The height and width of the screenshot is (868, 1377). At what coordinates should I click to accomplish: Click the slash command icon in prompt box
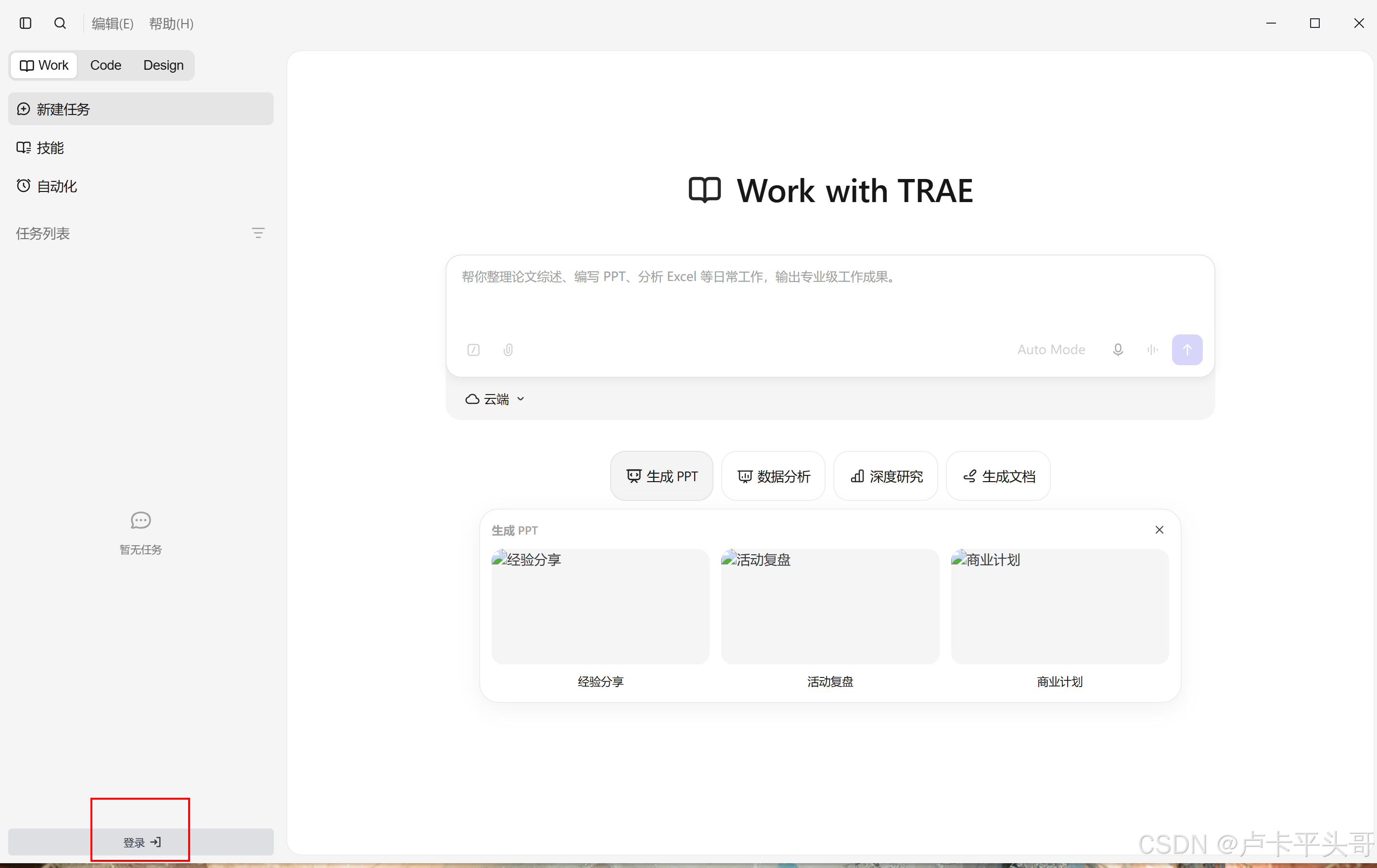(473, 349)
